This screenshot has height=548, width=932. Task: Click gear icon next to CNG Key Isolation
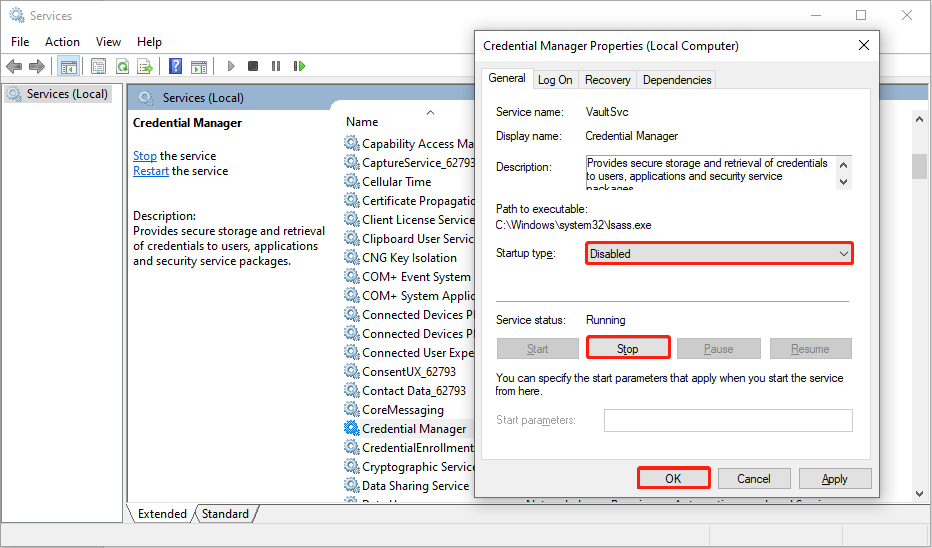click(352, 257)
